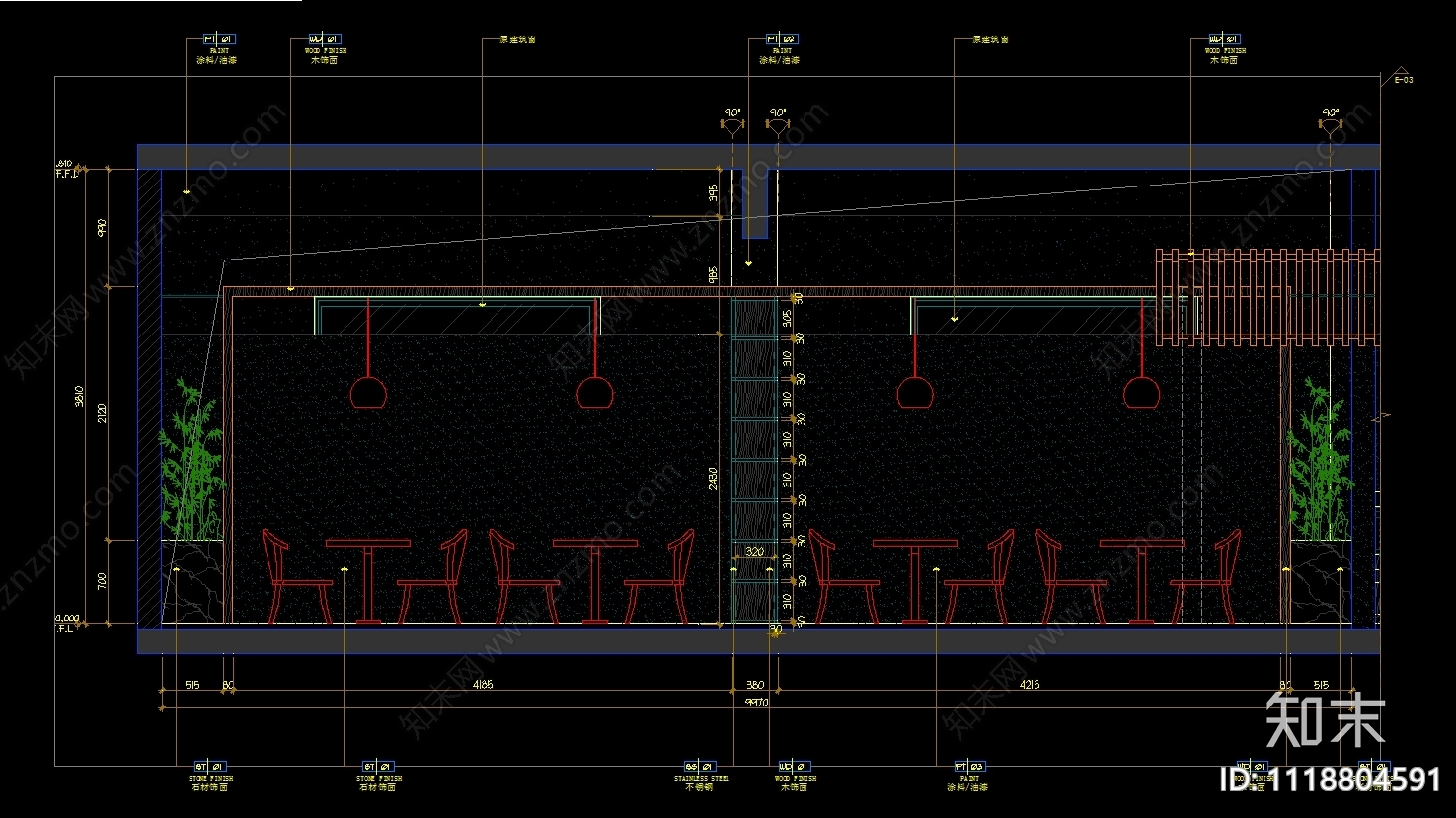Select the second dining table from left
Screen dimensions: 1456x818
click(x=595, y=581)
